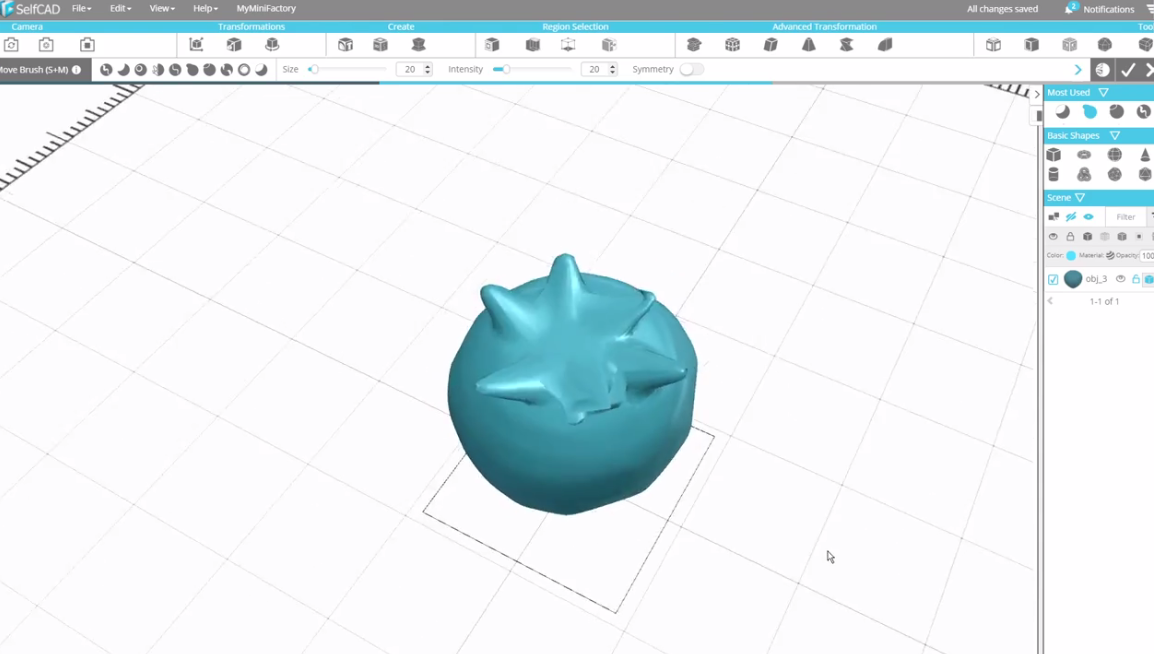Select the Scale transformation tool
Image resolution: width=1154 pixels, height=654 pixels.
click(x=234, y=45)
